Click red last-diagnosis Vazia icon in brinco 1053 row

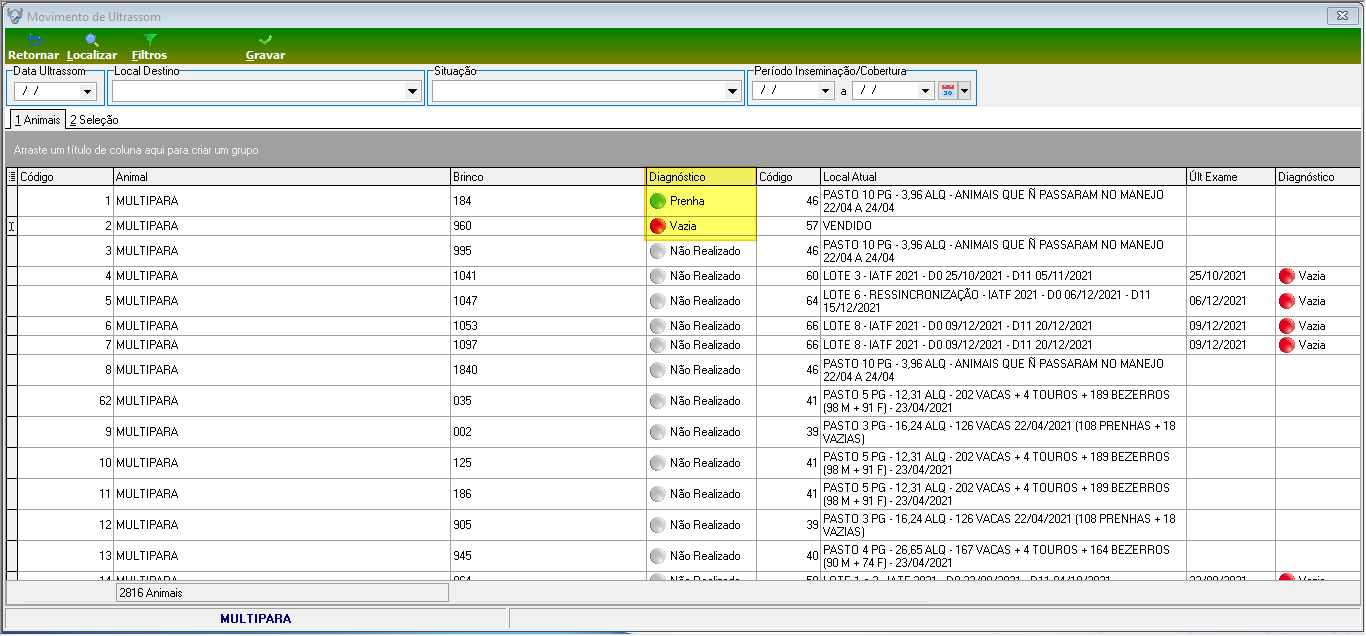click(x=1287, y=326)
